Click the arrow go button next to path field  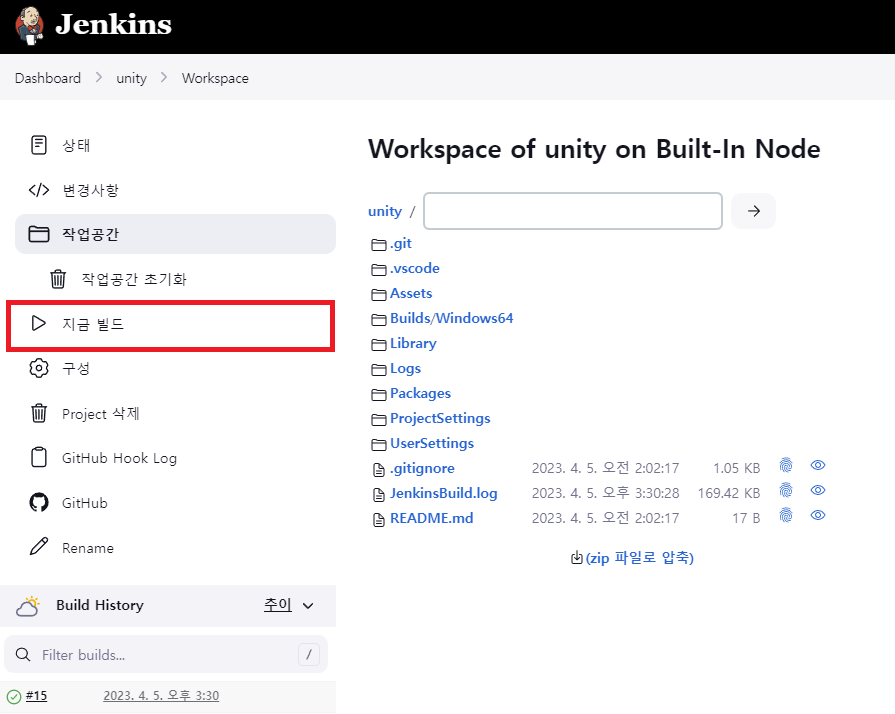point(753,211)
